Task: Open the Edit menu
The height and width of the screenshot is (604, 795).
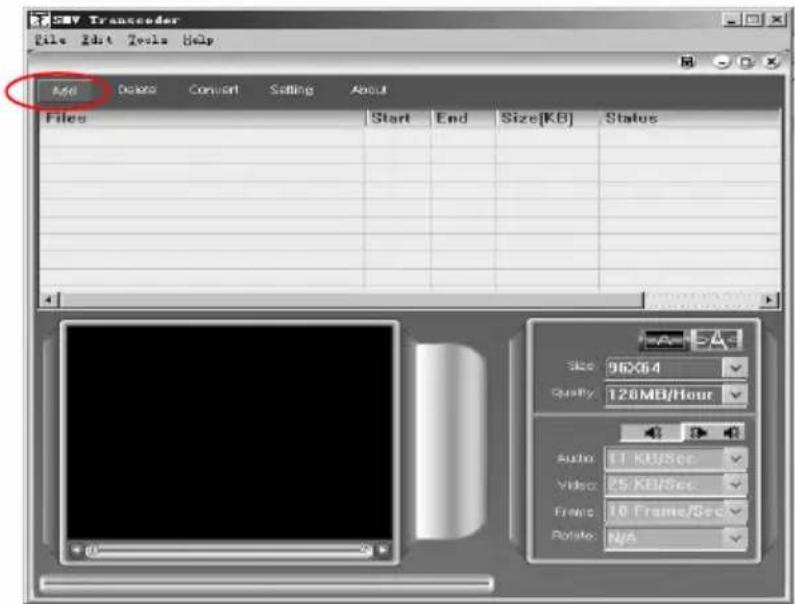Action: 97,40
